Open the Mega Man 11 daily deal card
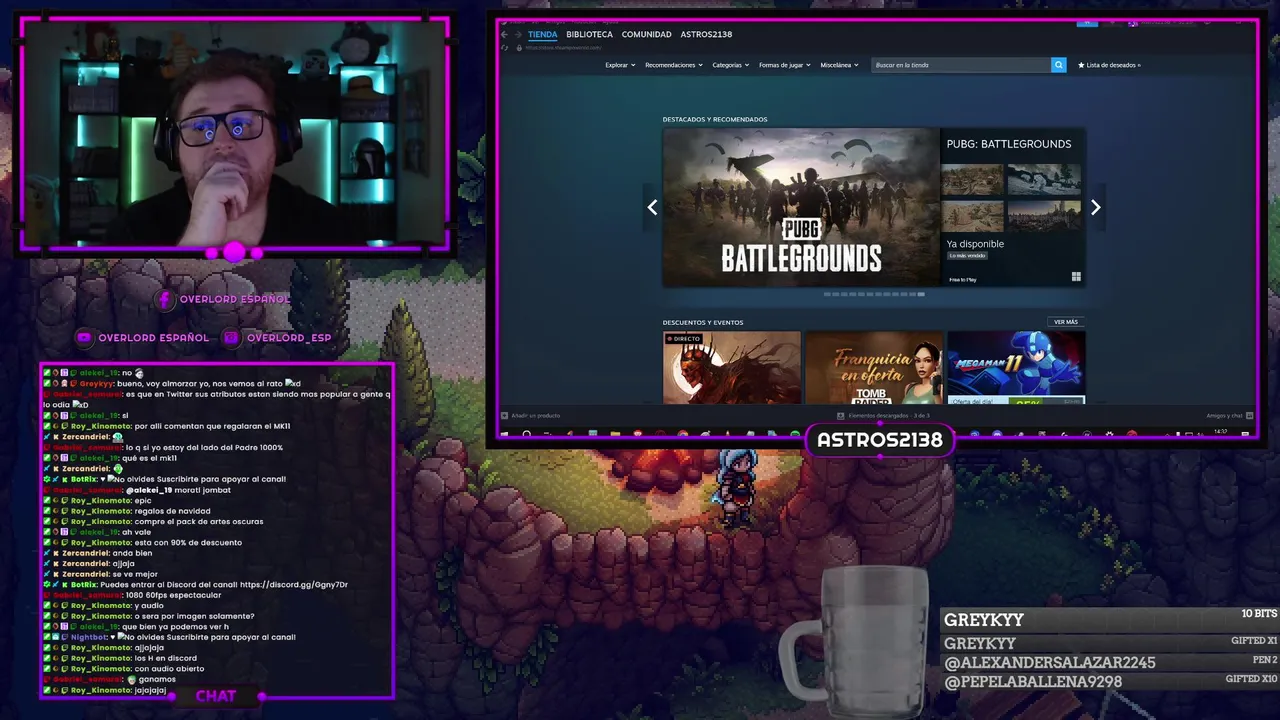 pyautogui.click(x=1016, y=368)
